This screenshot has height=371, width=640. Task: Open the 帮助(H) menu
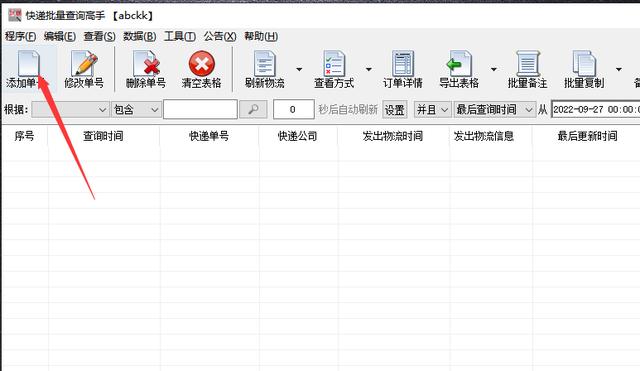(261, 36)
